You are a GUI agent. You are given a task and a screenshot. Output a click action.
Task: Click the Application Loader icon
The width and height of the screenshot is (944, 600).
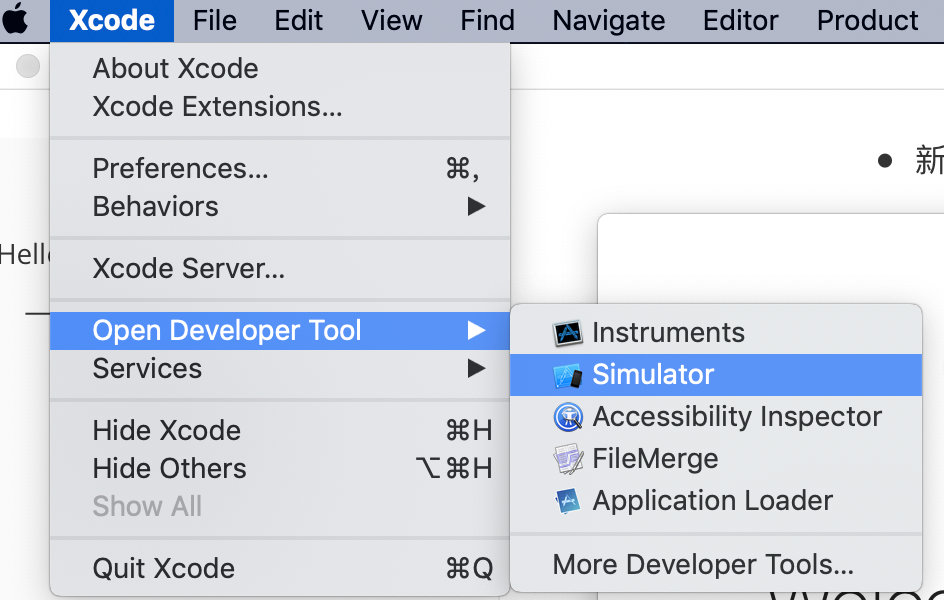[568, 501]
